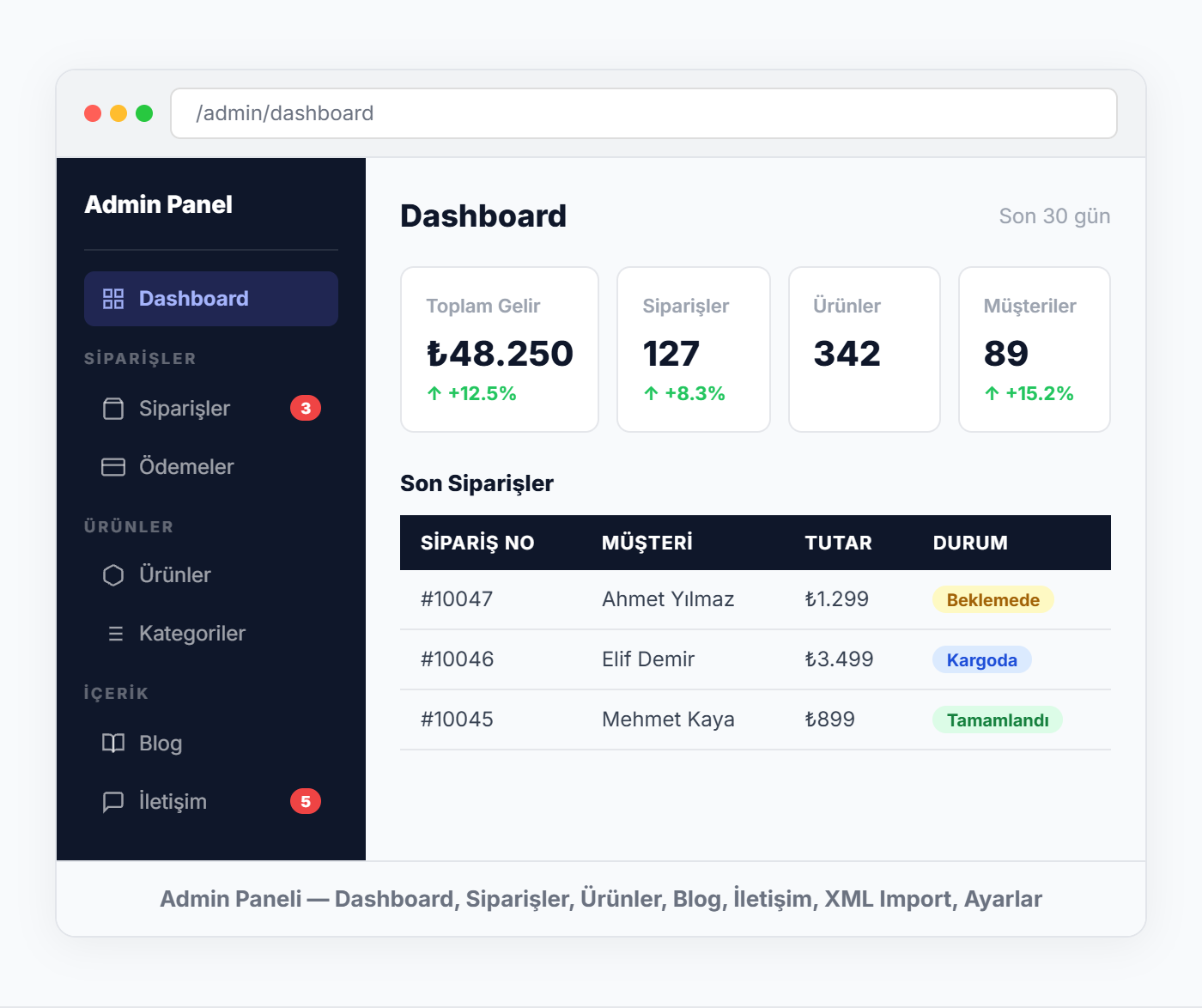Open the Müşteriler 89 stat card

coord(1035,349)
